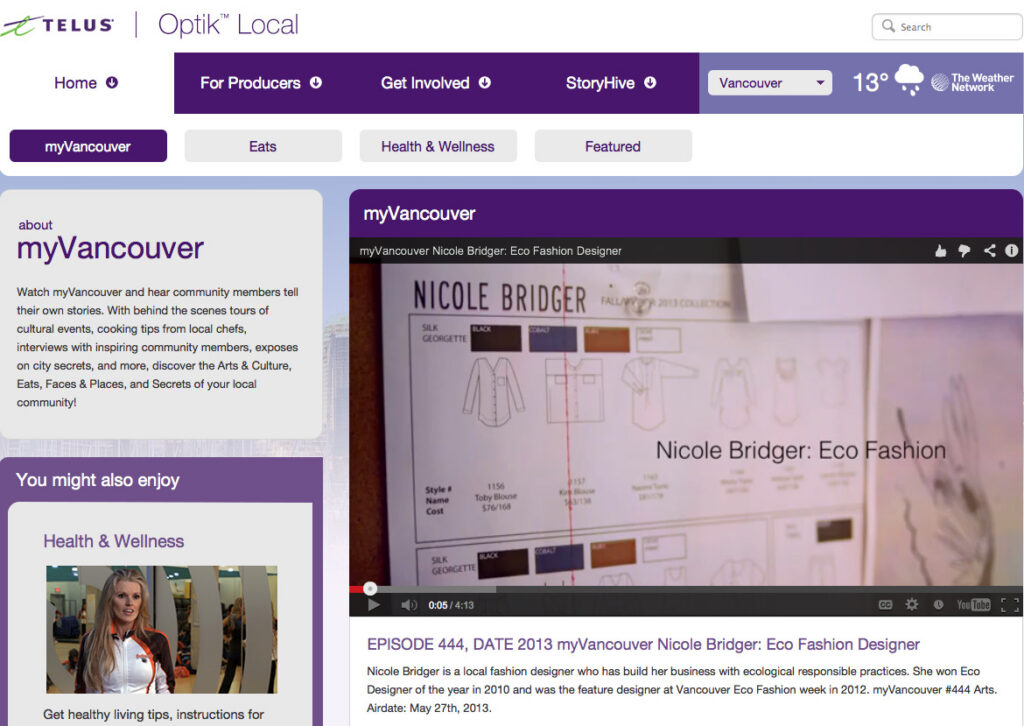Open the Optik Local home title
The height and width of the screenshot is (726, 1024).
coord(228,25)
